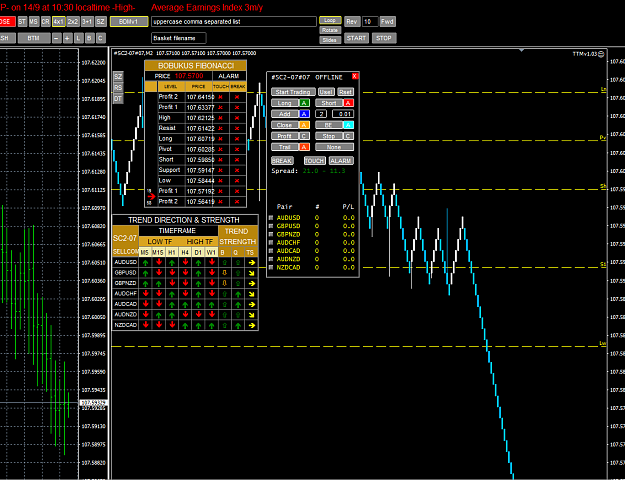Image resolution: width=625 pixels, height=480 pixels.
Task: Click the minus button in top toolbar
Action: [57, 38]
